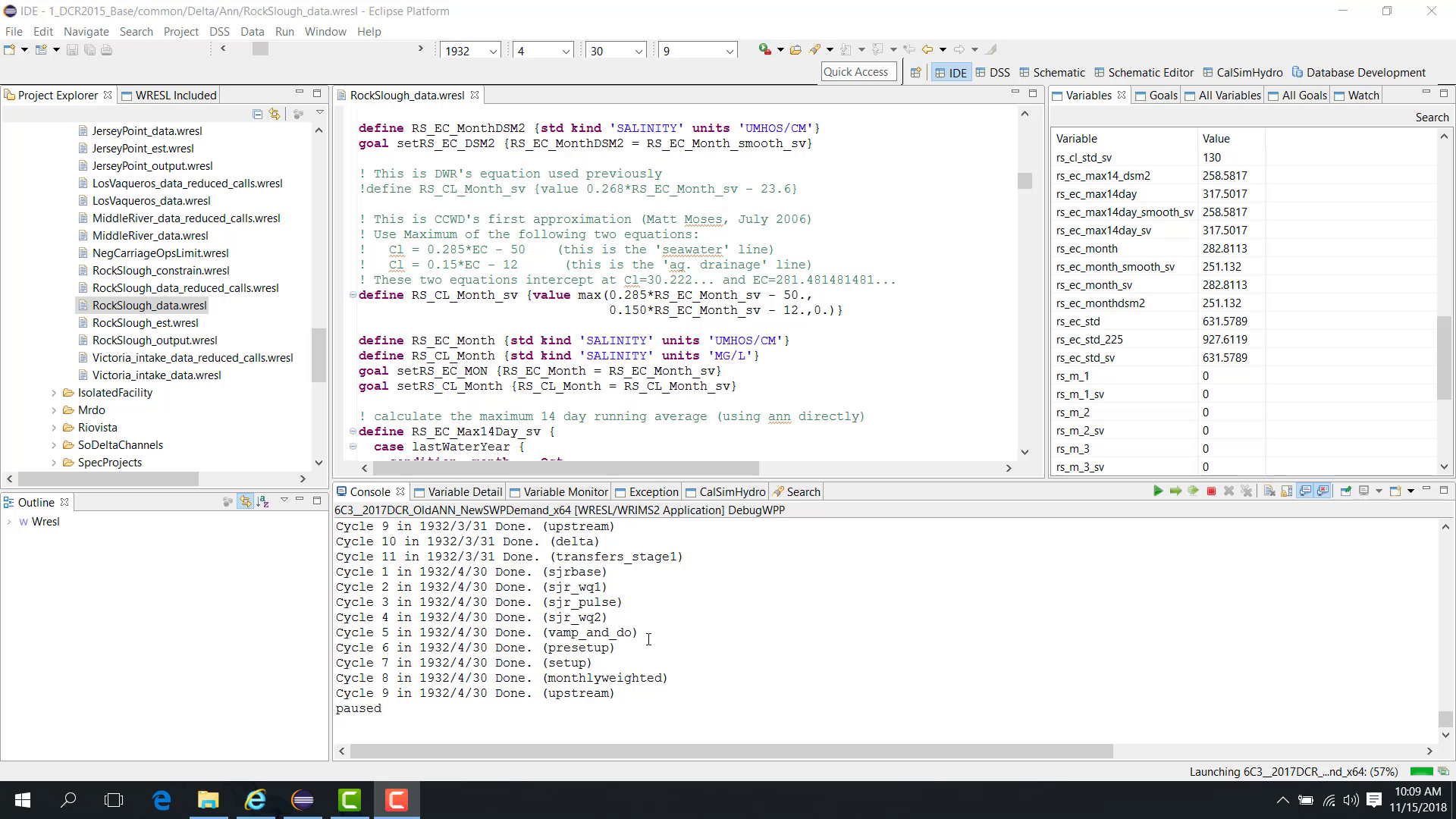Viewport: 1456px width, 819px height.
Task: Click the Remove All Terminated Launches icon
Action: (1246, 491)
